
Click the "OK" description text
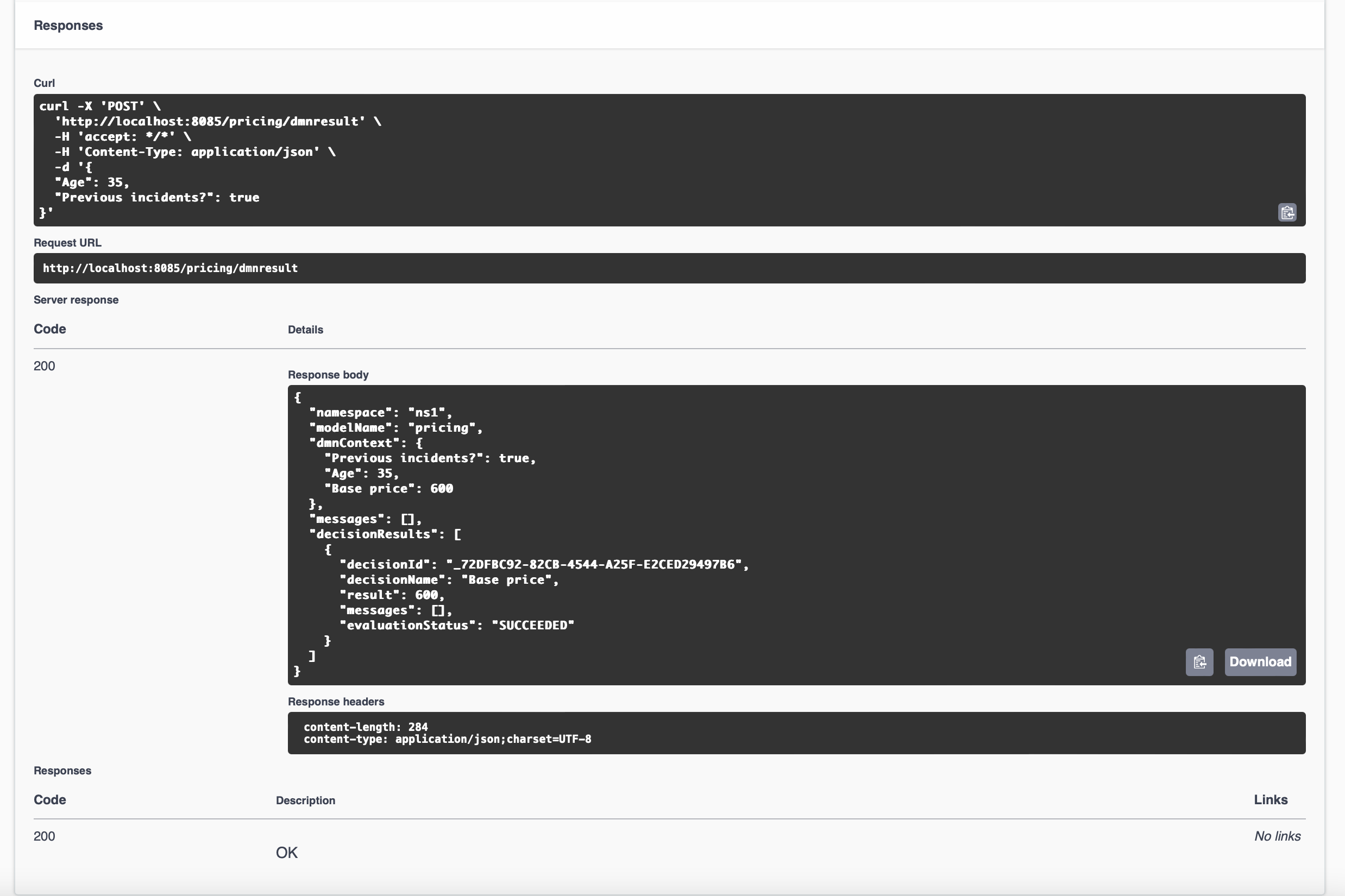click(287, 853)
